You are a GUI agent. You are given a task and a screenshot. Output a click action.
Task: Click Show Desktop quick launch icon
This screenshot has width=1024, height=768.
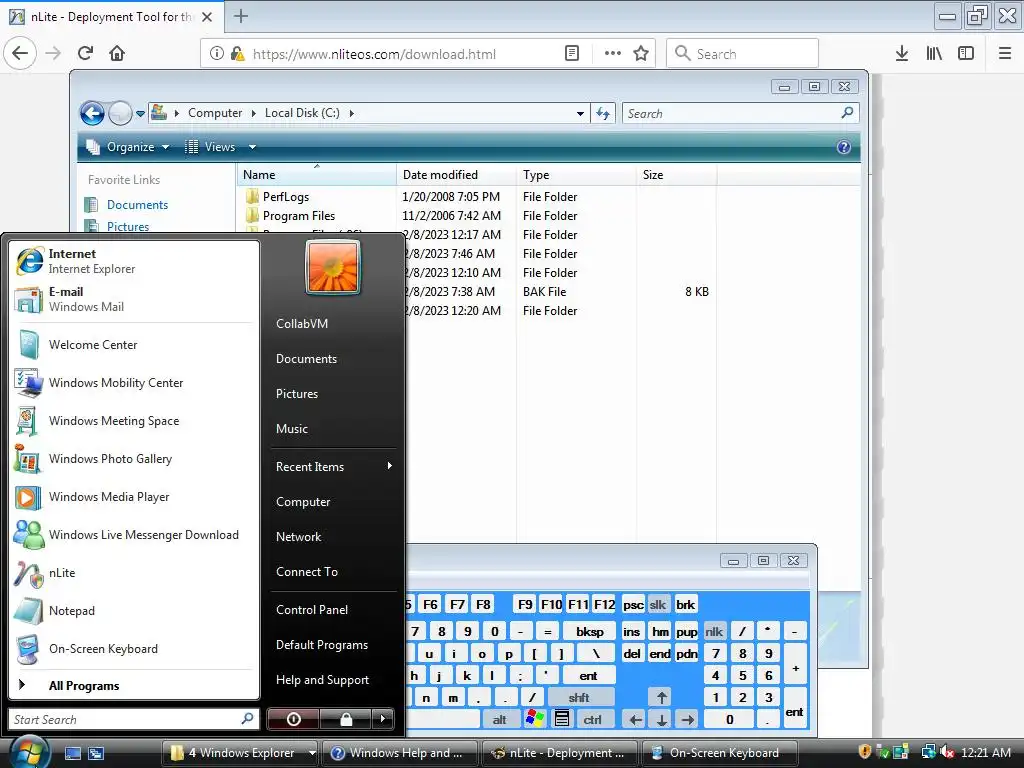(x=73, y=752)
